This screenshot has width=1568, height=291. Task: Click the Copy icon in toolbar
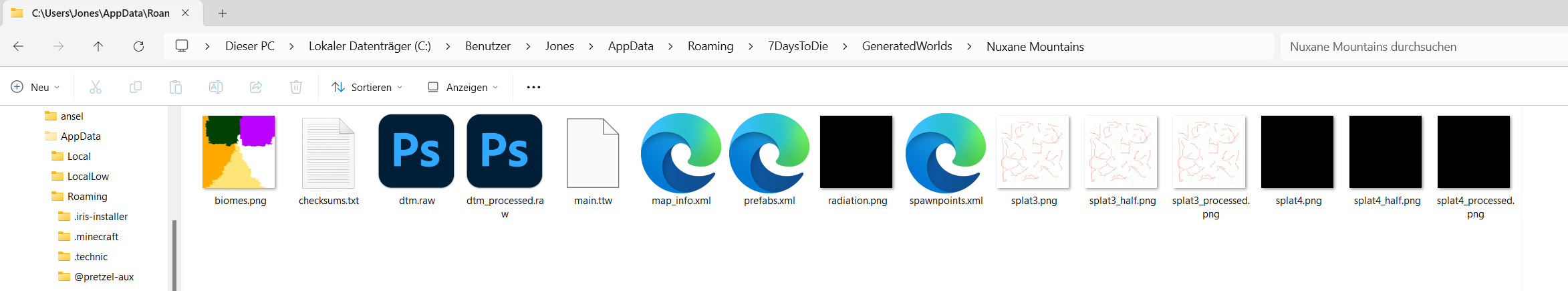[136, 87]
